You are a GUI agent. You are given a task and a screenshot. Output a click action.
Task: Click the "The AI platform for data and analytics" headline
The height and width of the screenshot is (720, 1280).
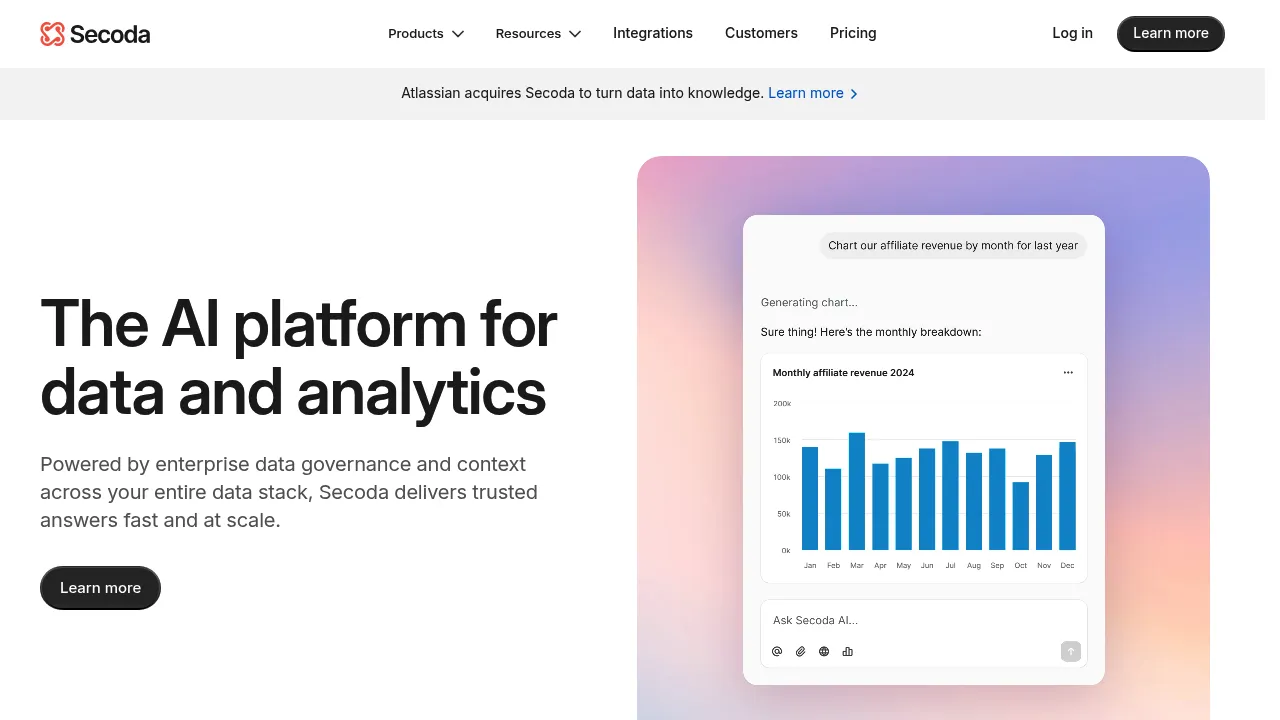tap(299, 357)
